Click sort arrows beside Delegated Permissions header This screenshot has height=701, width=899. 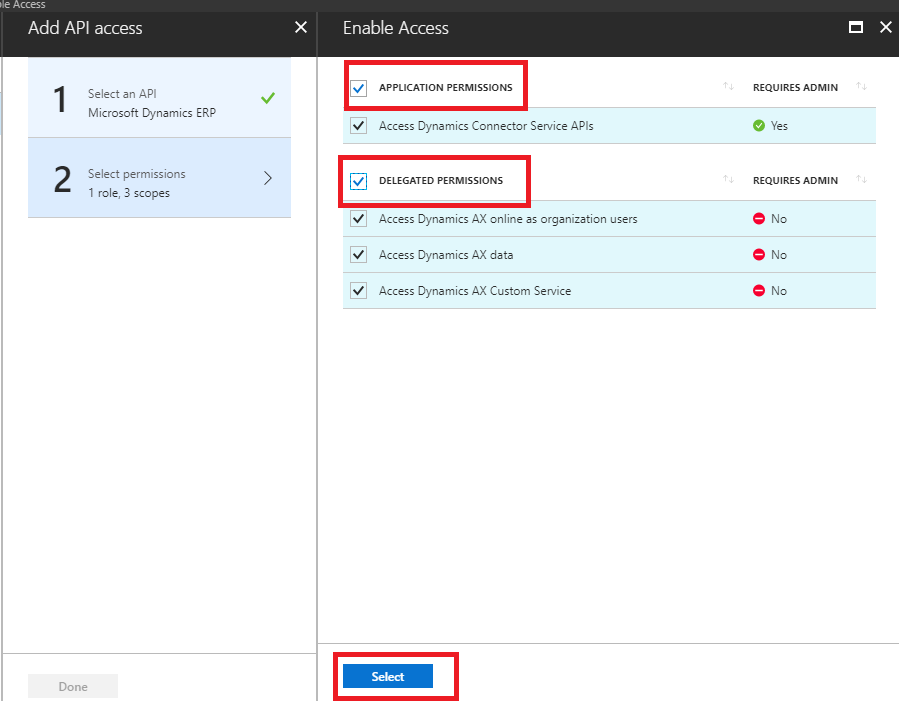(728, 181)
